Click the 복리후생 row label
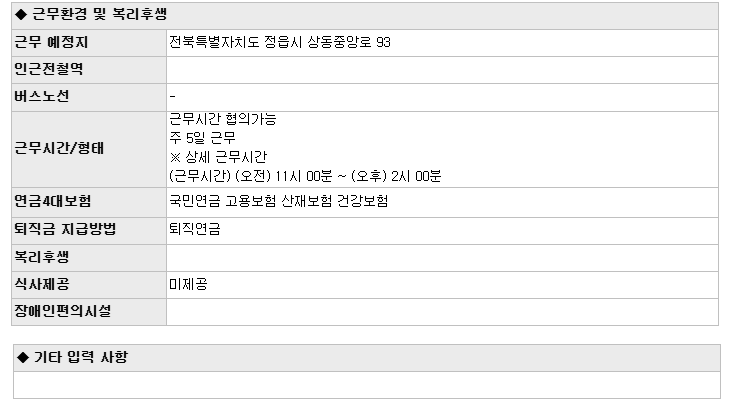The width and height of the screenshot is (734, 410). click(x=42, y=257)
